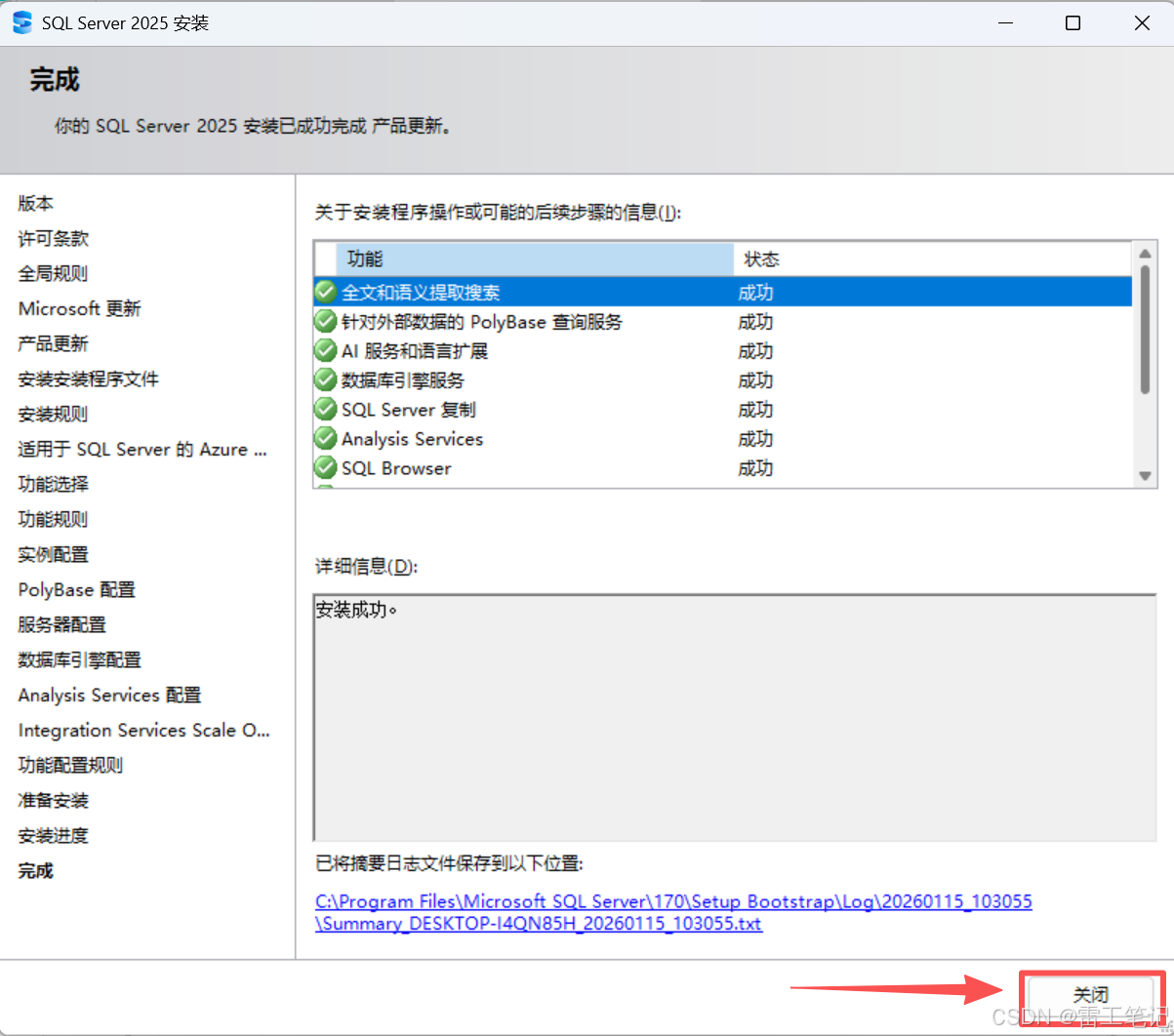Open the summary log file path link
Viewport: 1174px width, 1036px height.
tap(673, 912)
